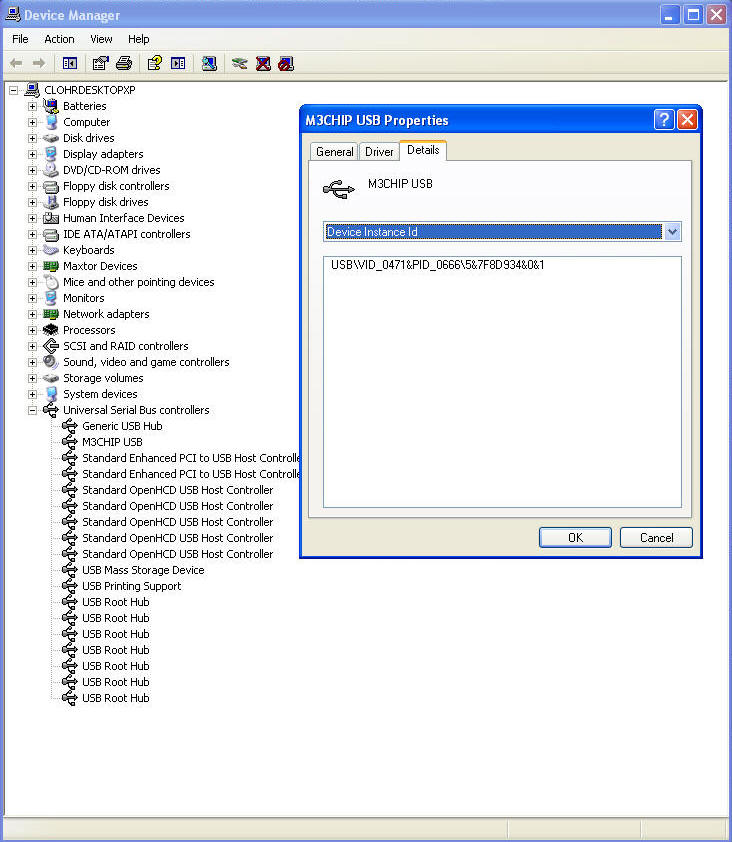Click the Floppy disk controllers icon

51,186
